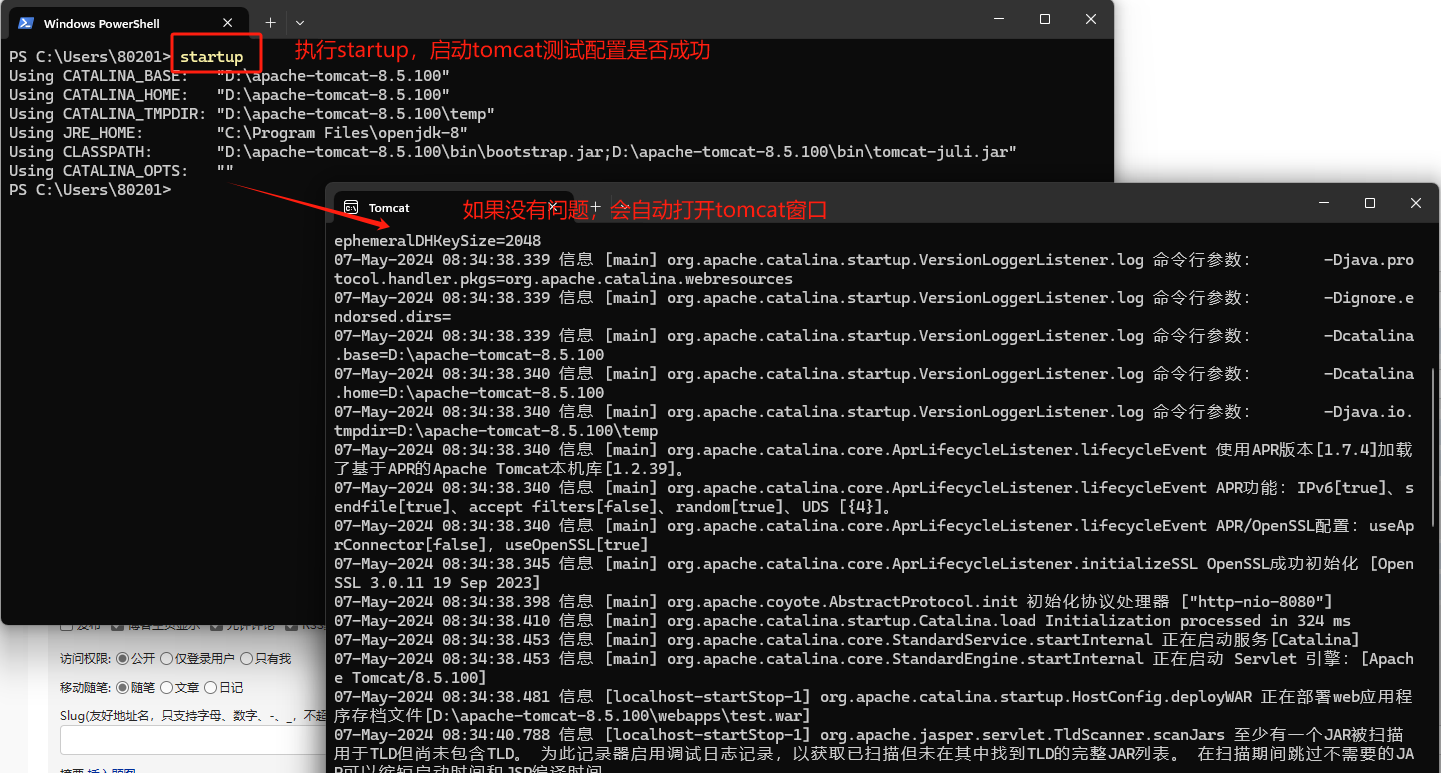Click the Tomcat console tab icon

tap(351, 207)
